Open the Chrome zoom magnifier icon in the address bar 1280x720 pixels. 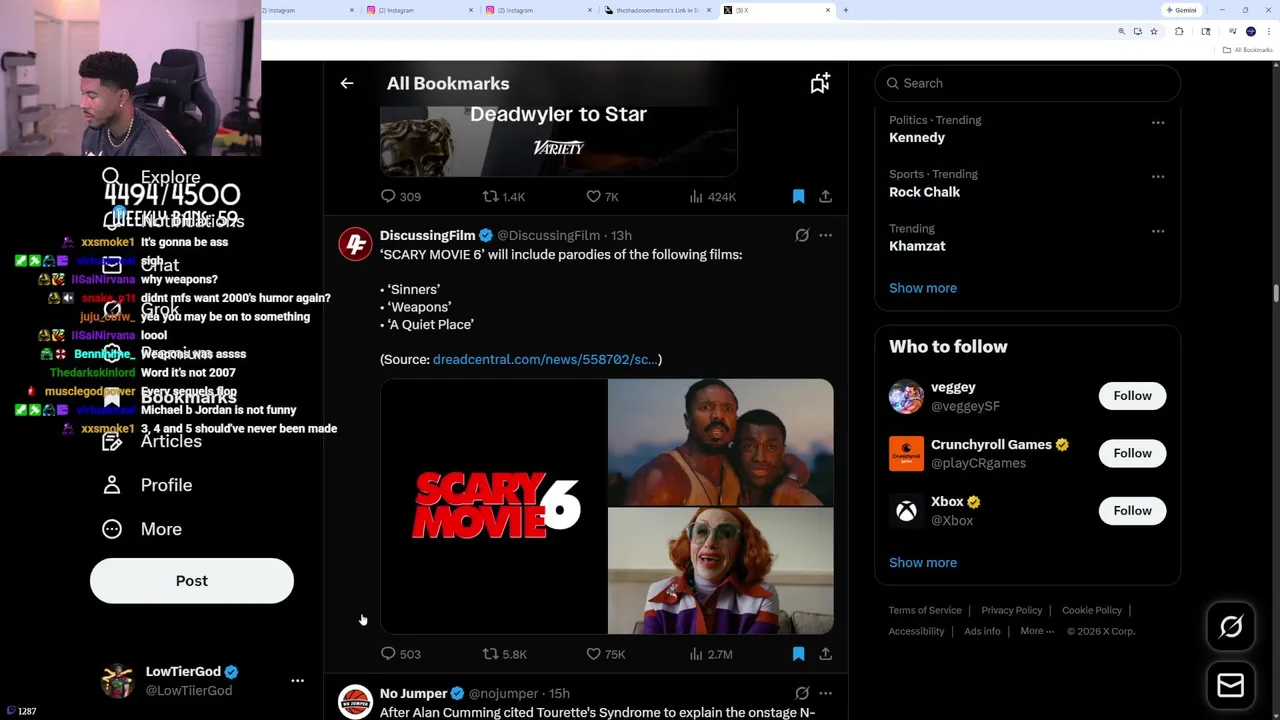point(1121,32)
